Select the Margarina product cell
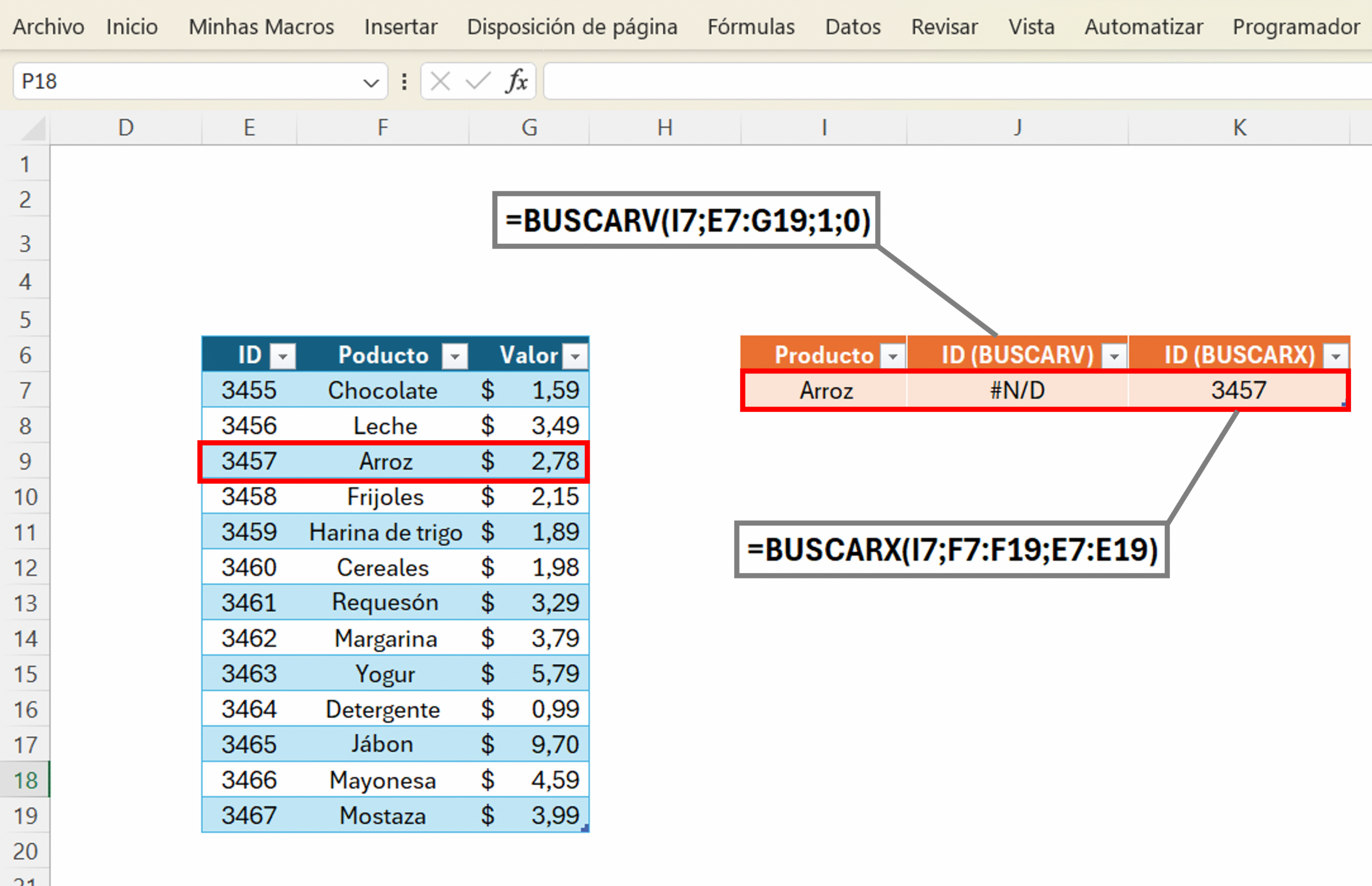Image resolution: width=1372 pixels, height=886 pixels. coord(383,639)
